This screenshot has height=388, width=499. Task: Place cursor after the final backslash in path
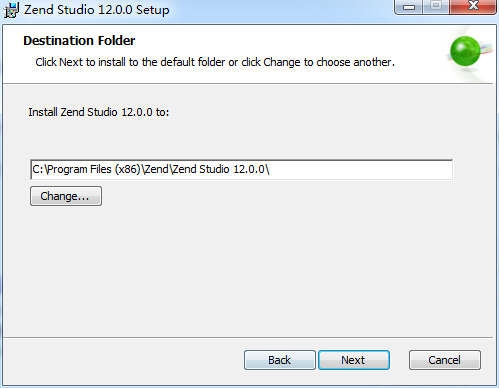pyautogui.click(x=270, y=169)
